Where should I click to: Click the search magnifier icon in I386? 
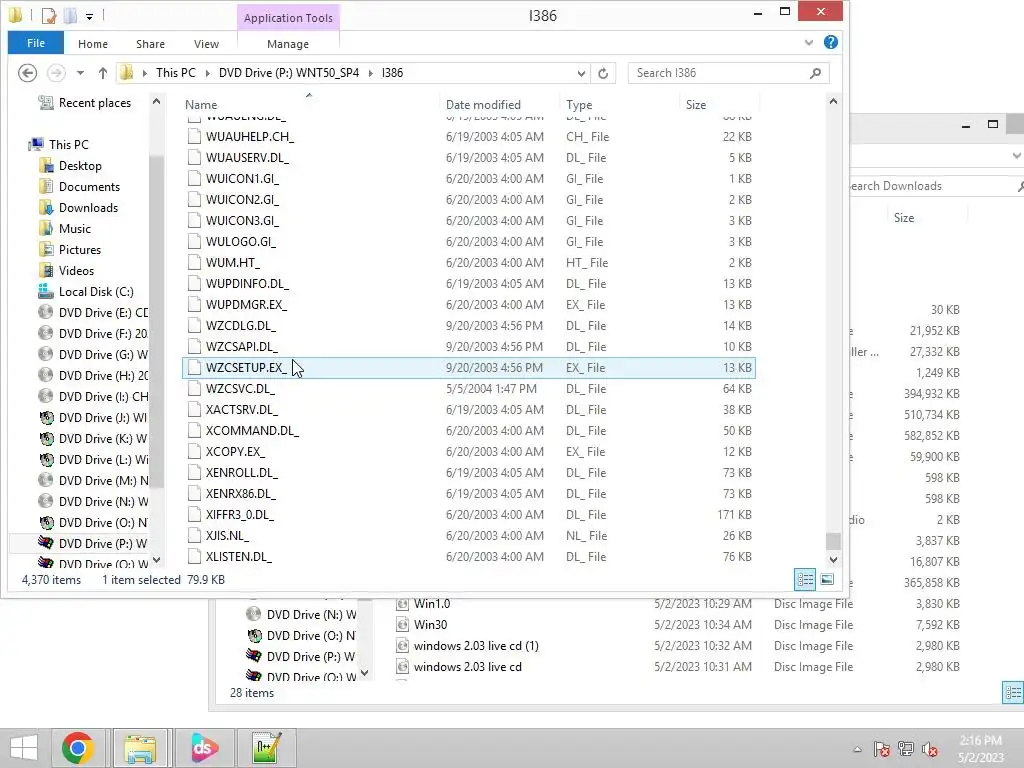click(x=815, y=73)
